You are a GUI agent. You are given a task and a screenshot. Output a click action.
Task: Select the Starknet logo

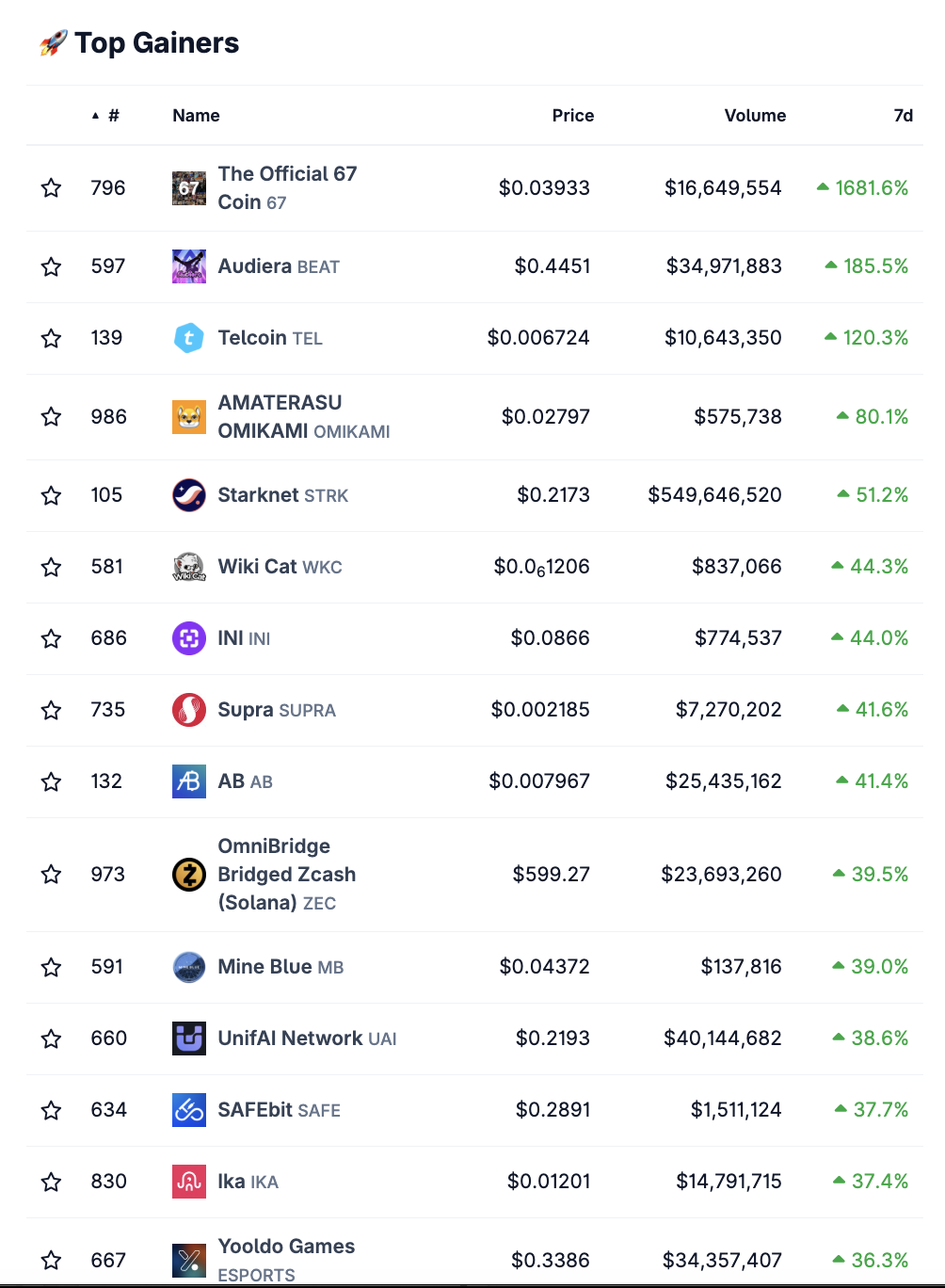tap(189, 494)
